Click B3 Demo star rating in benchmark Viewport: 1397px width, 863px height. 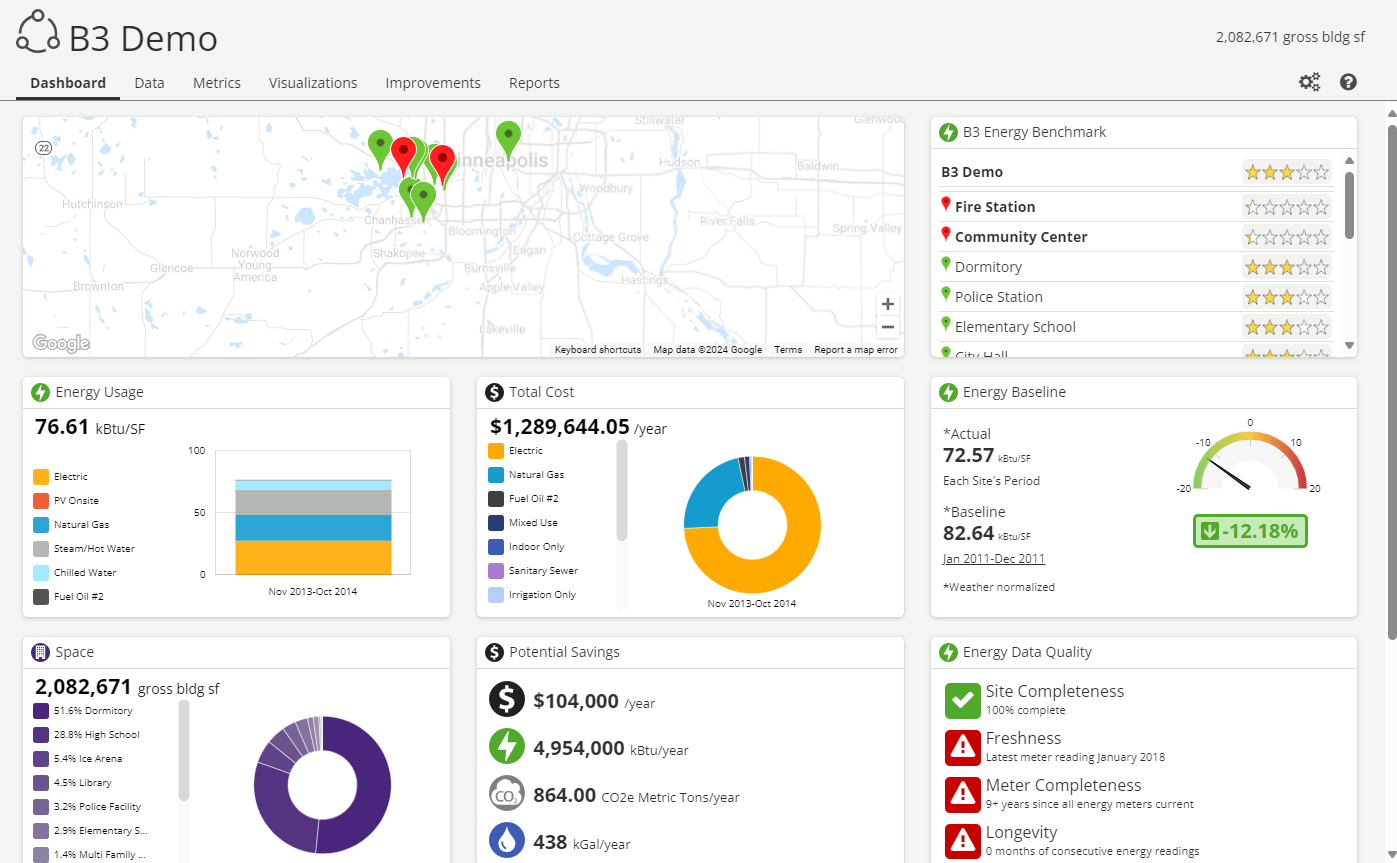tap(1287, 172)
